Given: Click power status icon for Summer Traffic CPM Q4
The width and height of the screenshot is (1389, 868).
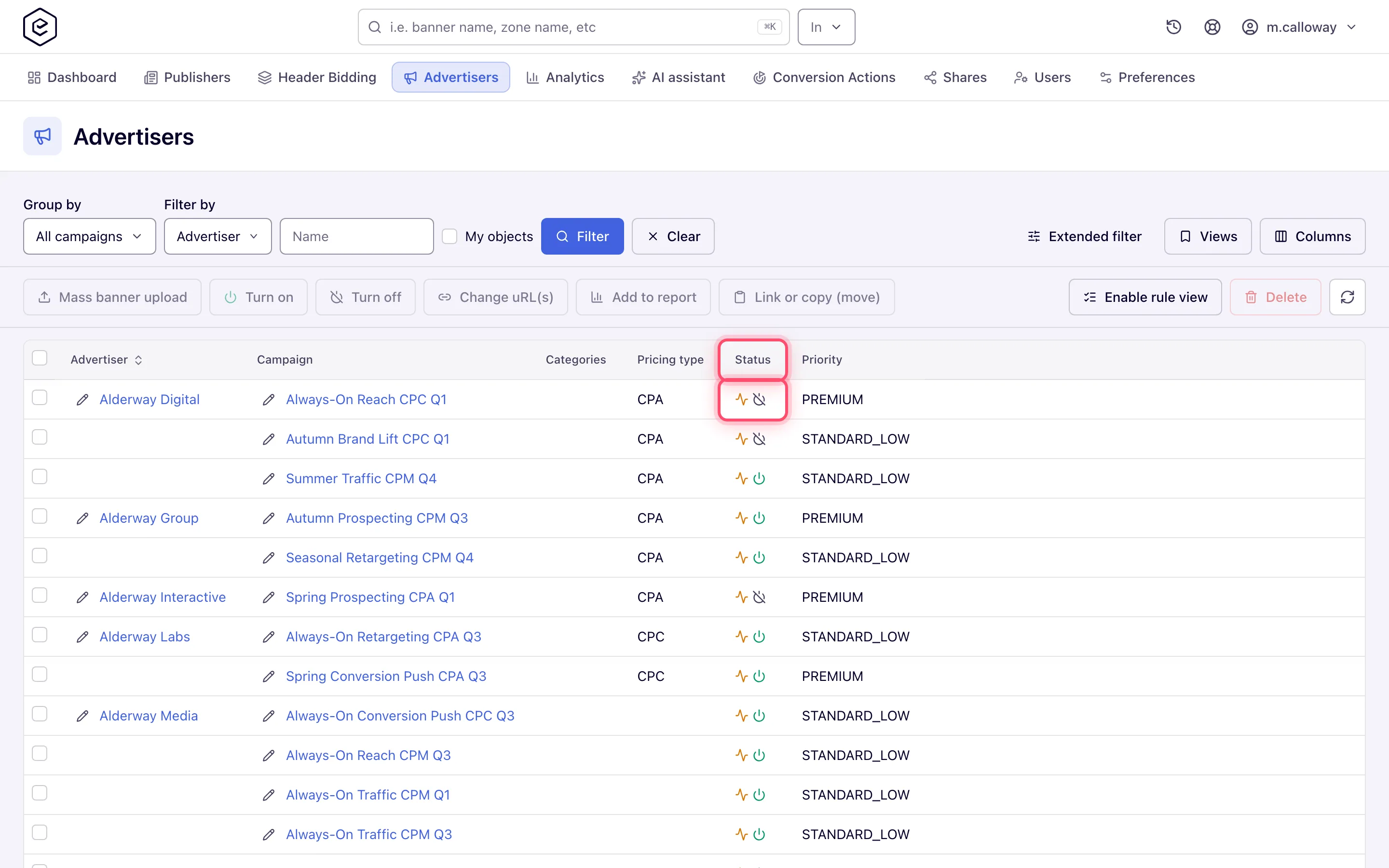Looking at the screenshot, I should (759, 478).
